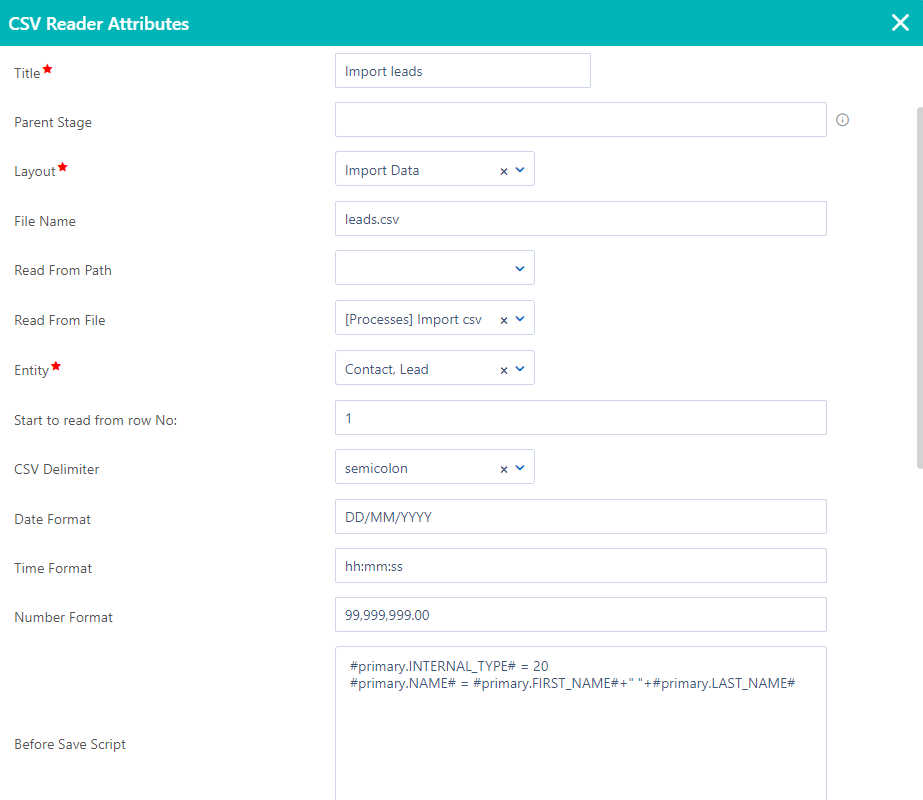Select the Title field containing Import leads

pos(462,70)
